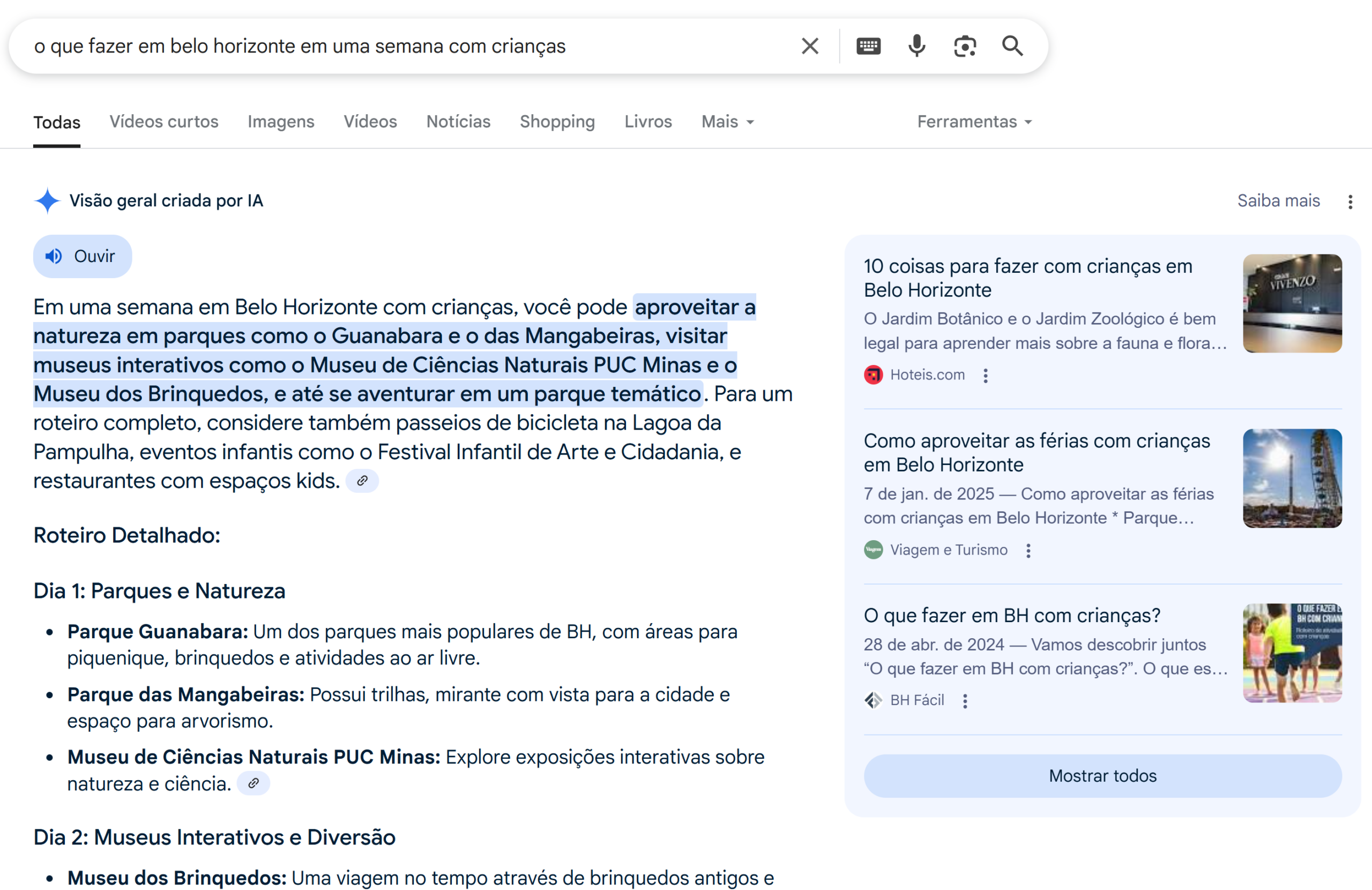
Task: Open source link icon after 'espaços kids'
Action: point(362,481)
